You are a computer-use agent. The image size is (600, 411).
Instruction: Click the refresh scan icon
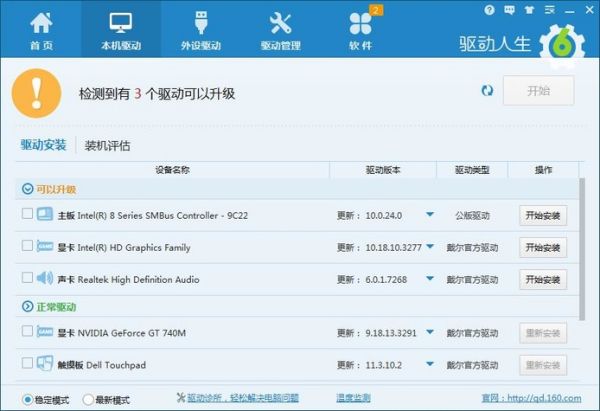tap(487, 90)
